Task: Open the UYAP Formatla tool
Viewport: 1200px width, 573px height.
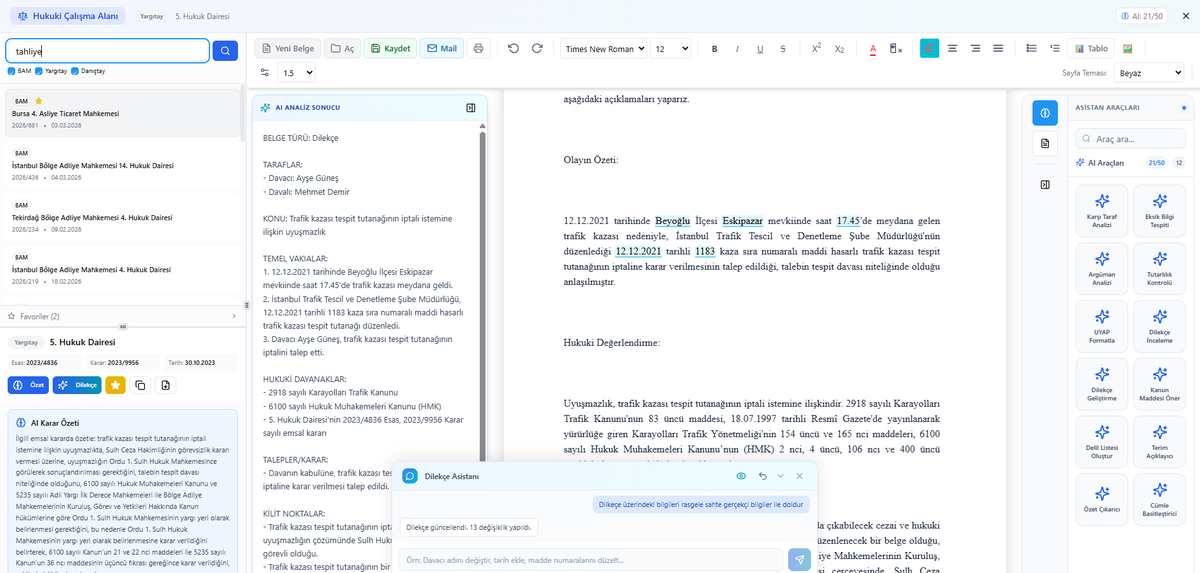Action: pyautogui.click(x=1100, y=326)
